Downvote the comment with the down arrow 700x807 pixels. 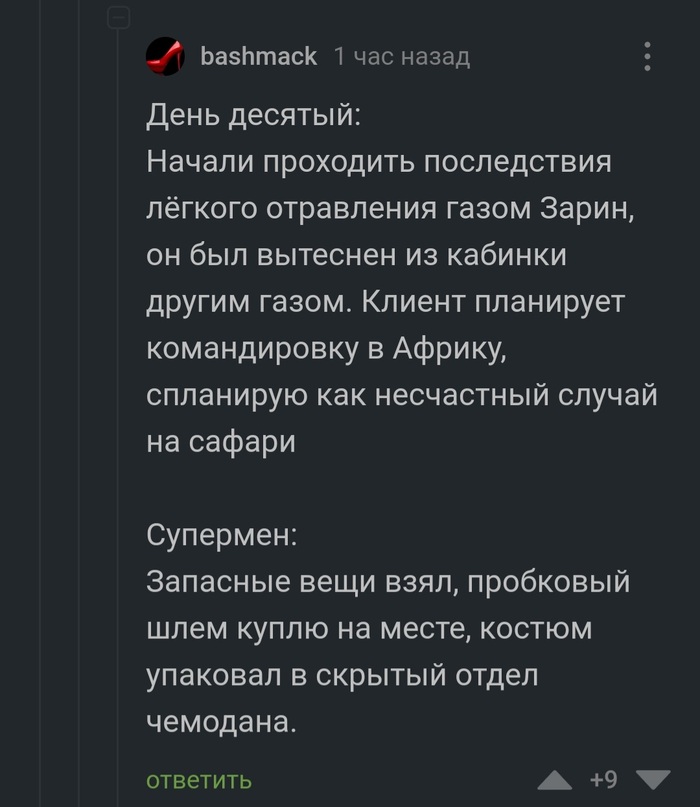(x=654, y=779)
